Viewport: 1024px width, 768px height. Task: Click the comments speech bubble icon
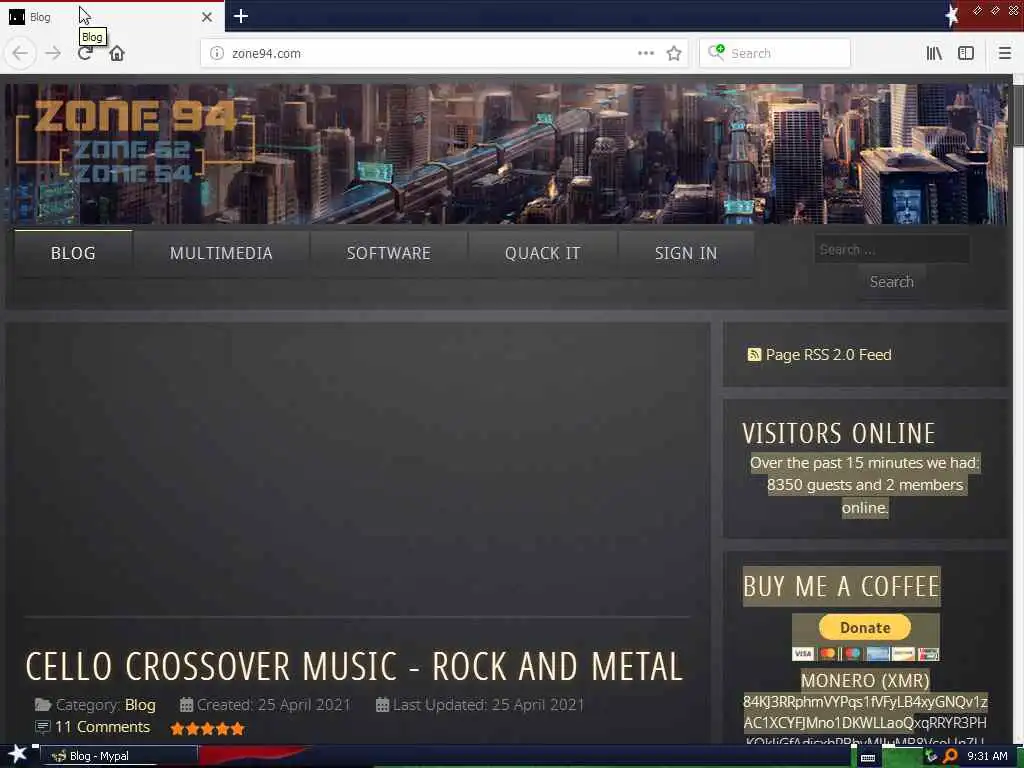(x=42, y=727)
